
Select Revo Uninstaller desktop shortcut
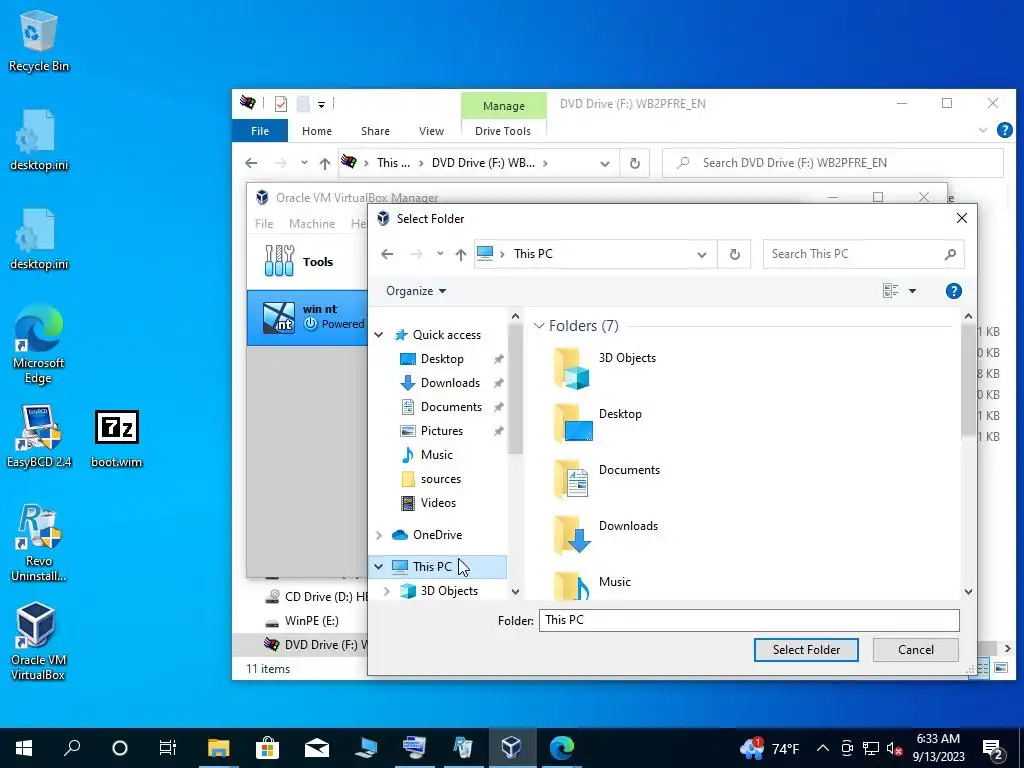click(x=39, y=543)
